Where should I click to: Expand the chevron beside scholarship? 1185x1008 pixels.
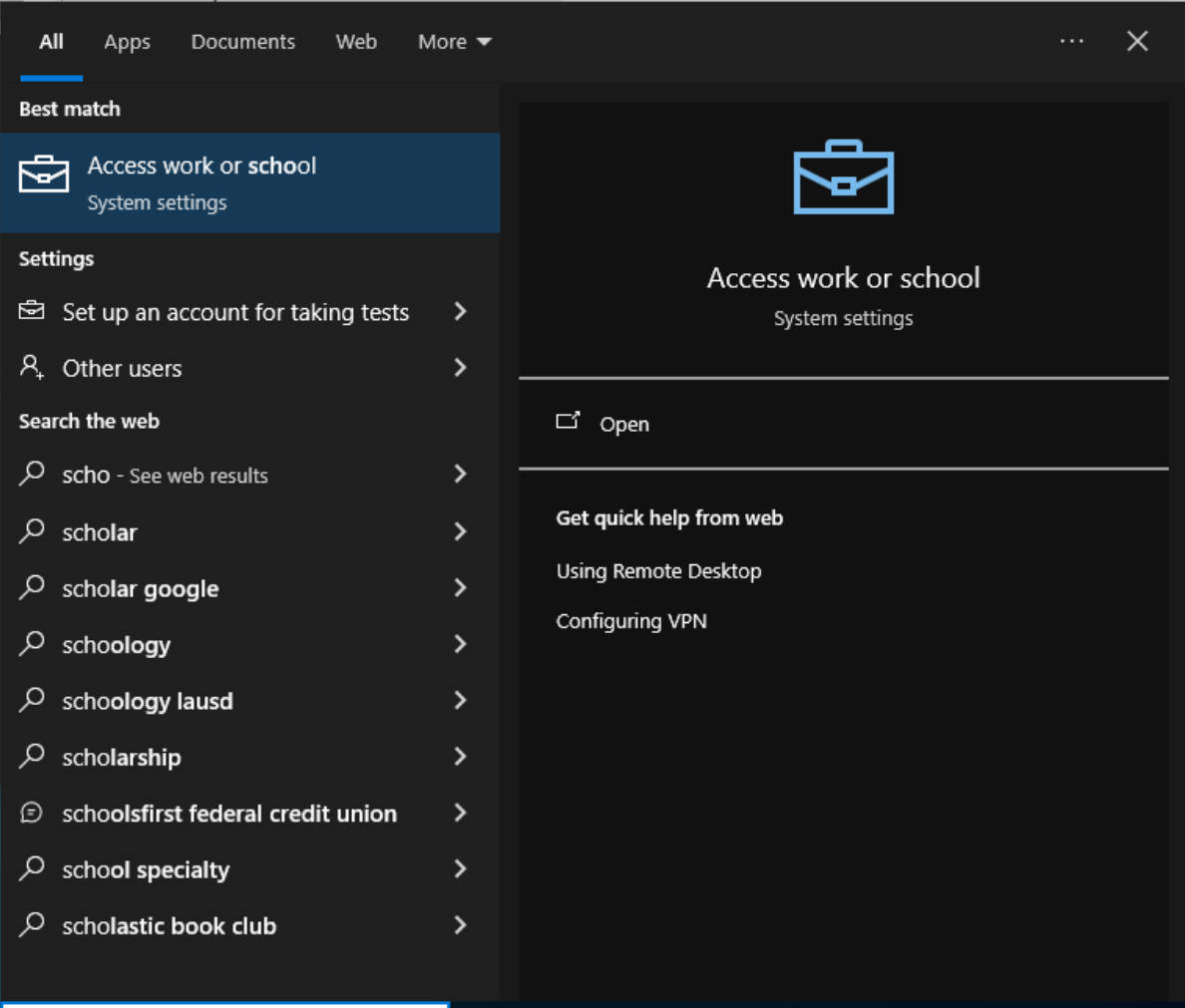click(x=460, y=757)
